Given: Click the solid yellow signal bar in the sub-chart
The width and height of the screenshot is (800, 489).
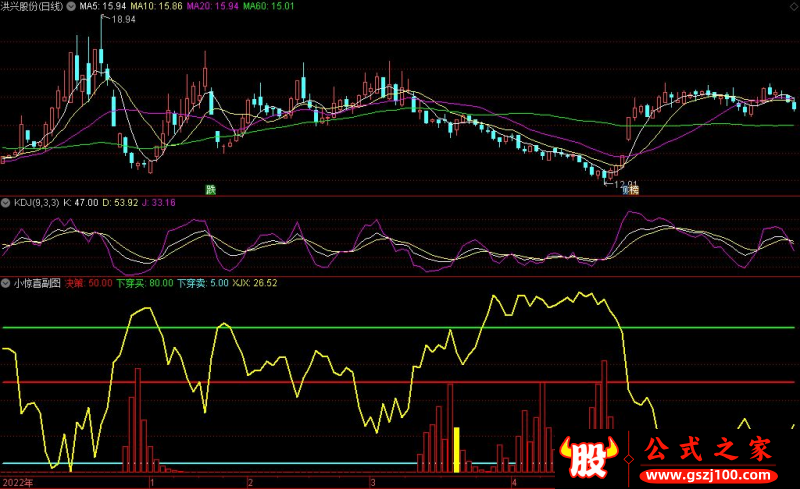Looking at the screenshot, I should pyautogui.click(x=457, y=450).
